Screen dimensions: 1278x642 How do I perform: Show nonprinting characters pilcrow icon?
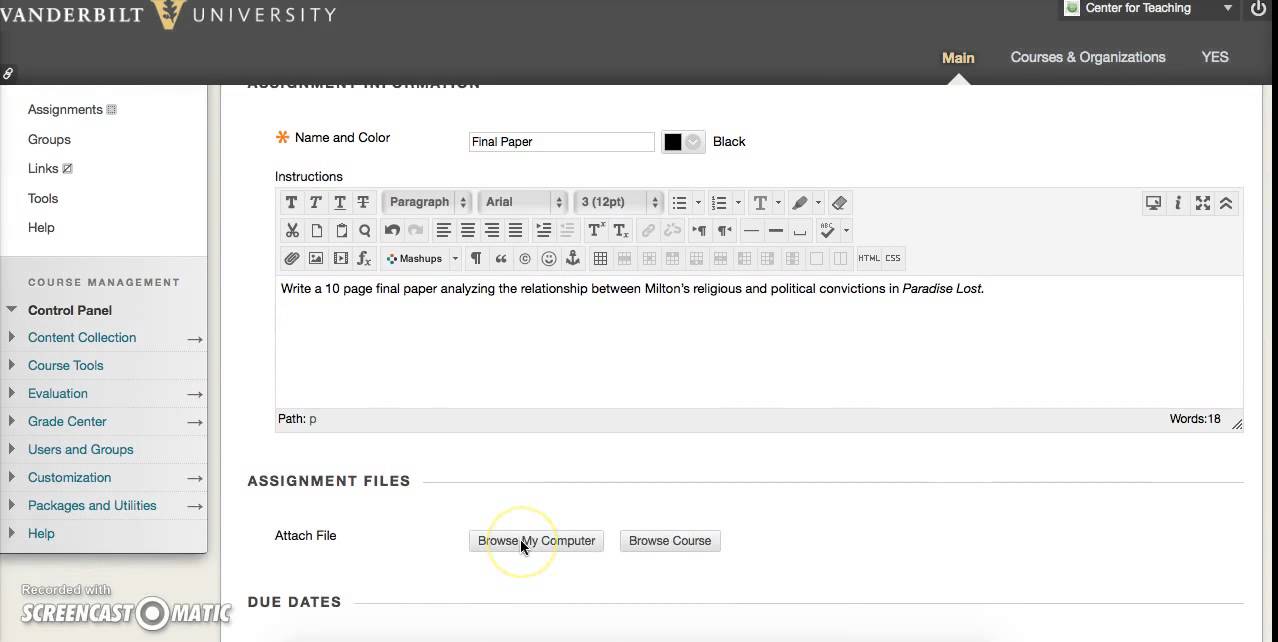(476, 258)
